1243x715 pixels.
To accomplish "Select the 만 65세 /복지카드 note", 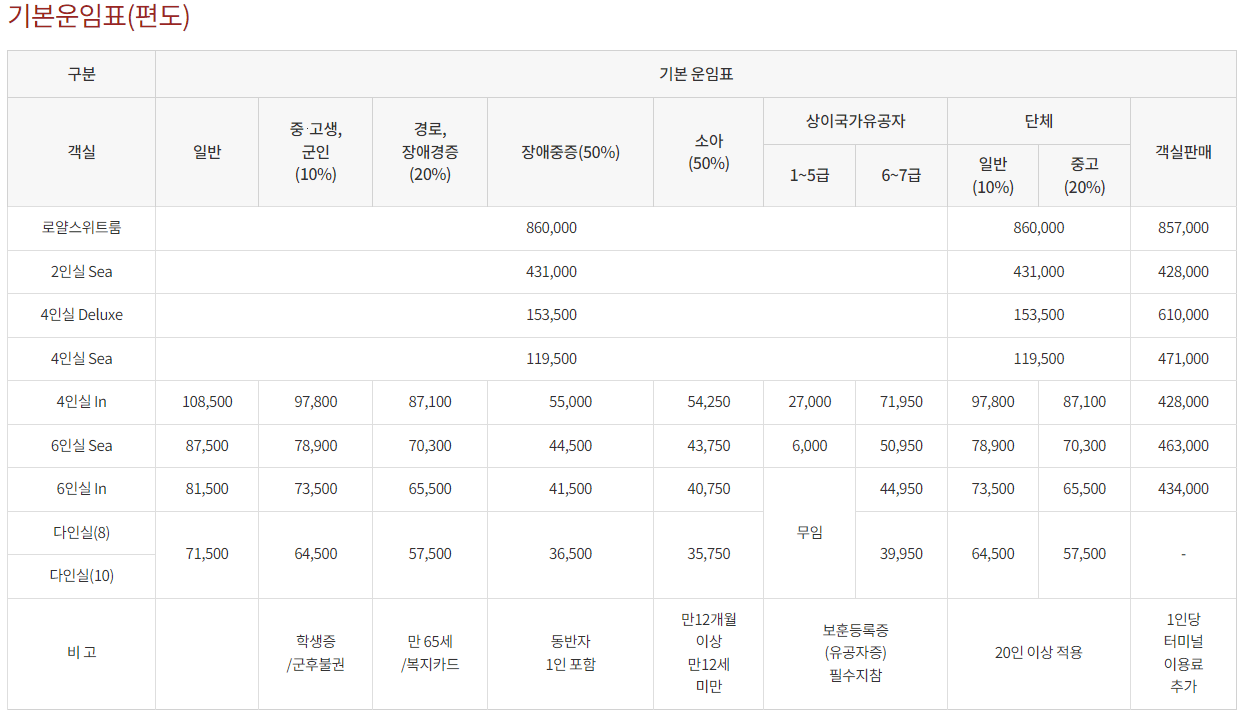I will (x=430, y=653).
